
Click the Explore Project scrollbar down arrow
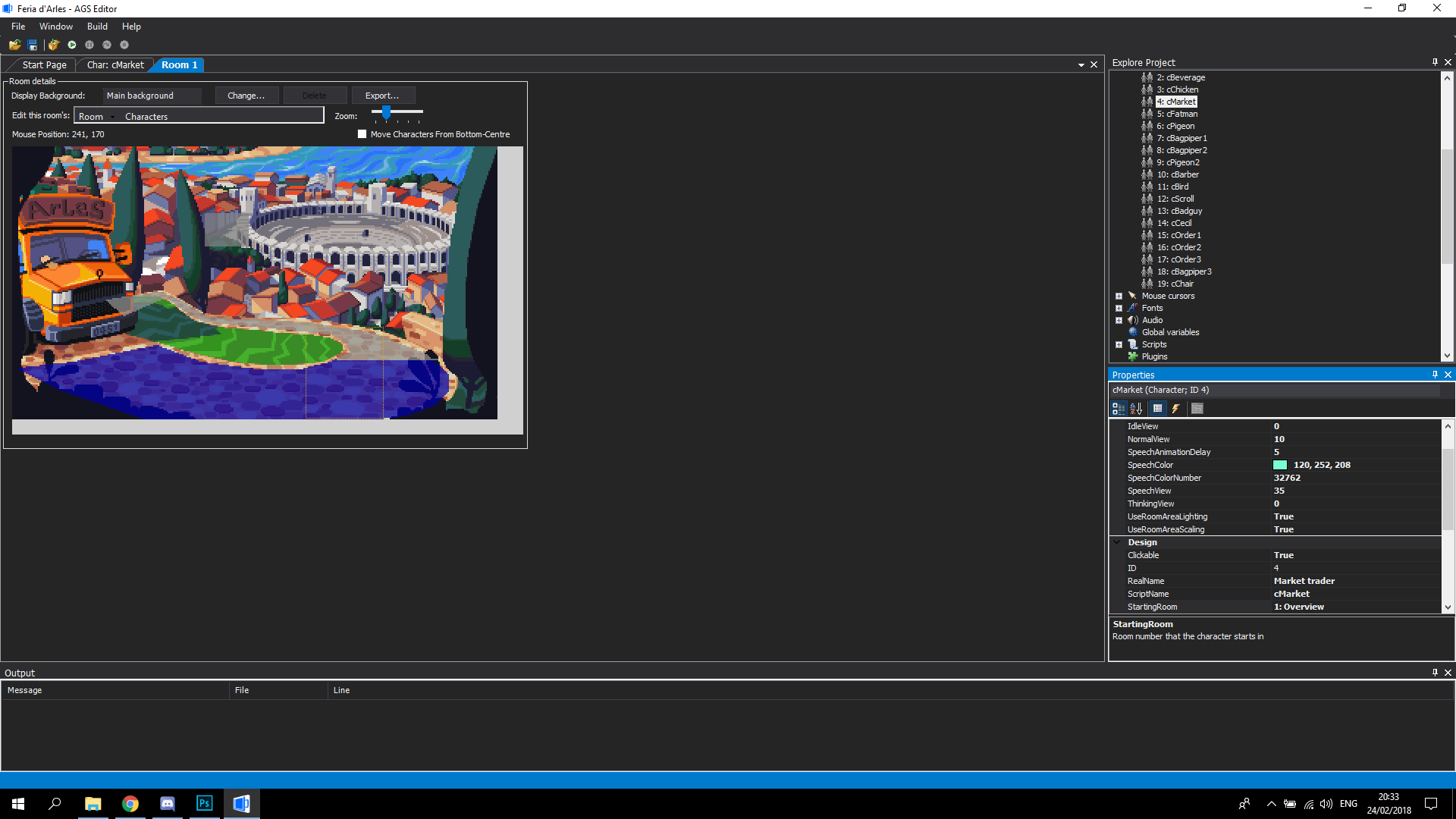tap(1447, 356)
